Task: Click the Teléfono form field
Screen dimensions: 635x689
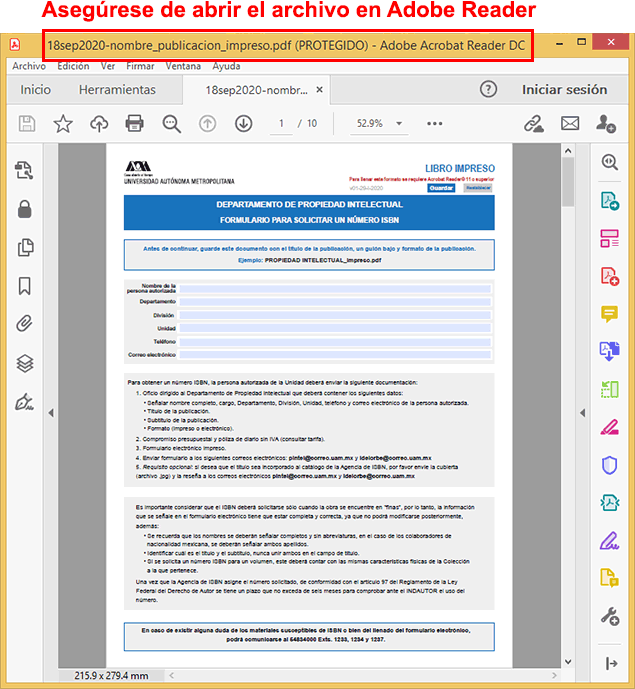Action: [335, 342]
